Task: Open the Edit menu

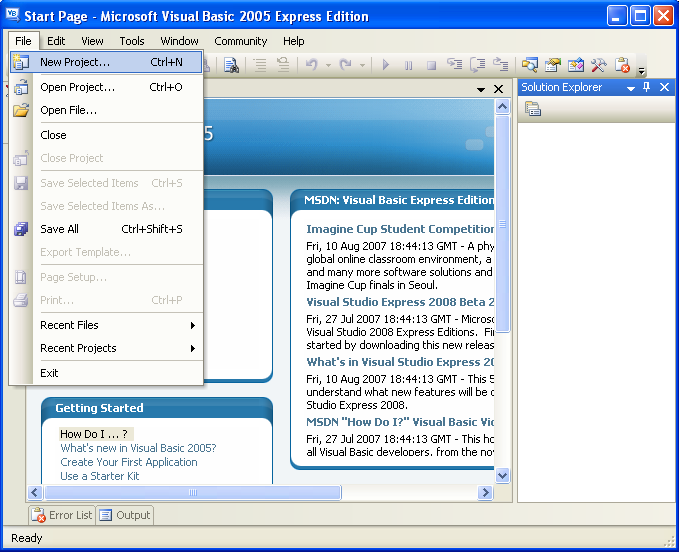Action: point(56,41)
